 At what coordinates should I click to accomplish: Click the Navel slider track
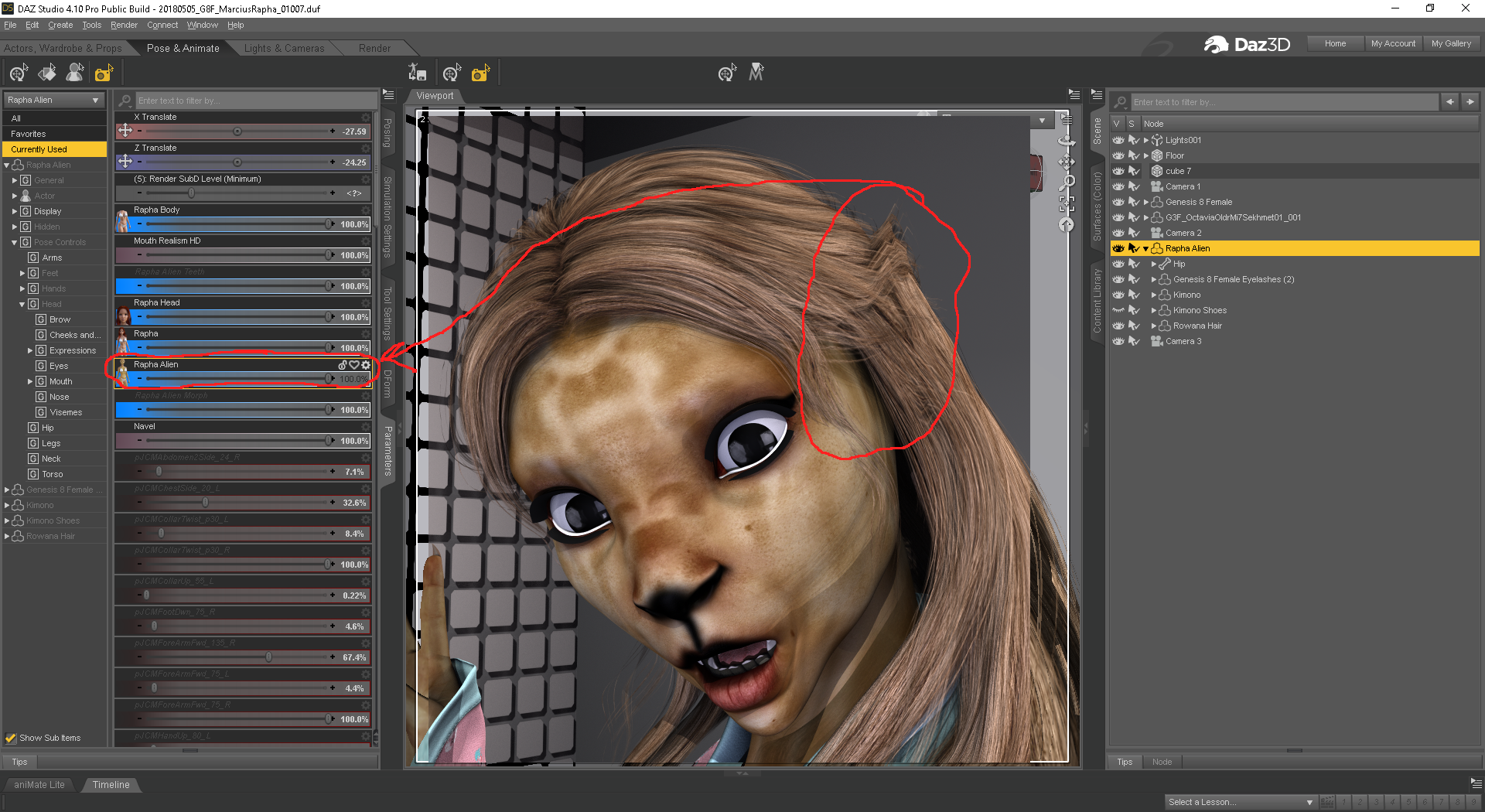(x=242, y=441)
